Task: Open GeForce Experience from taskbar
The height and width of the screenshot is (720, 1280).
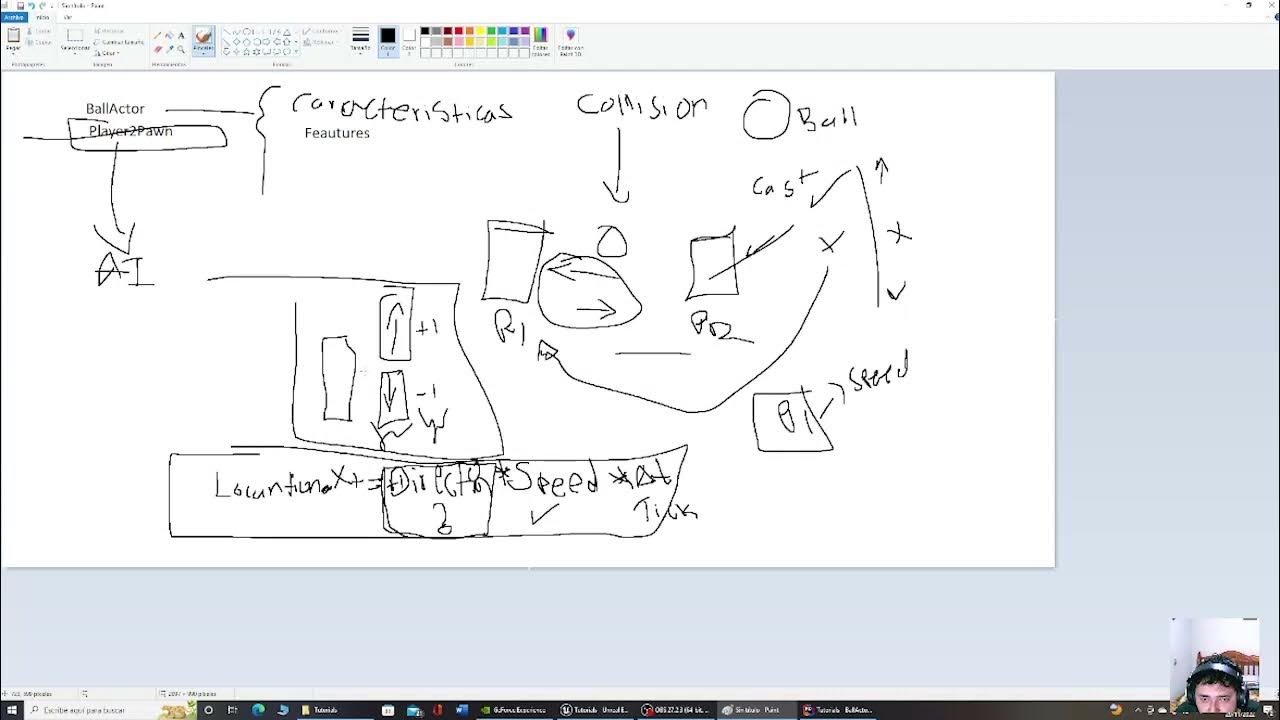Action: (513, 710)
